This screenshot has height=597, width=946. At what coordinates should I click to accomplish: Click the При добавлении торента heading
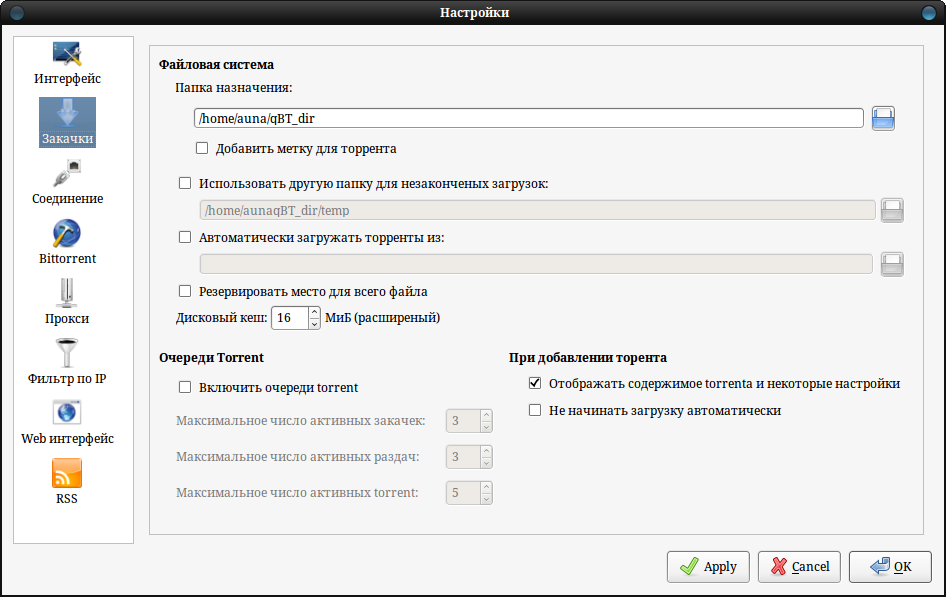coord(588,358)
